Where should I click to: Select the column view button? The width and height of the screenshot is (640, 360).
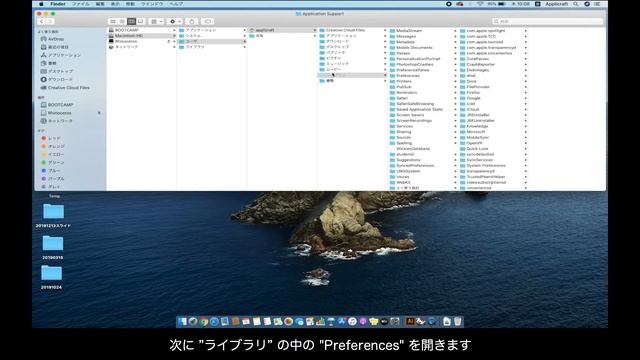coord(131,21)
